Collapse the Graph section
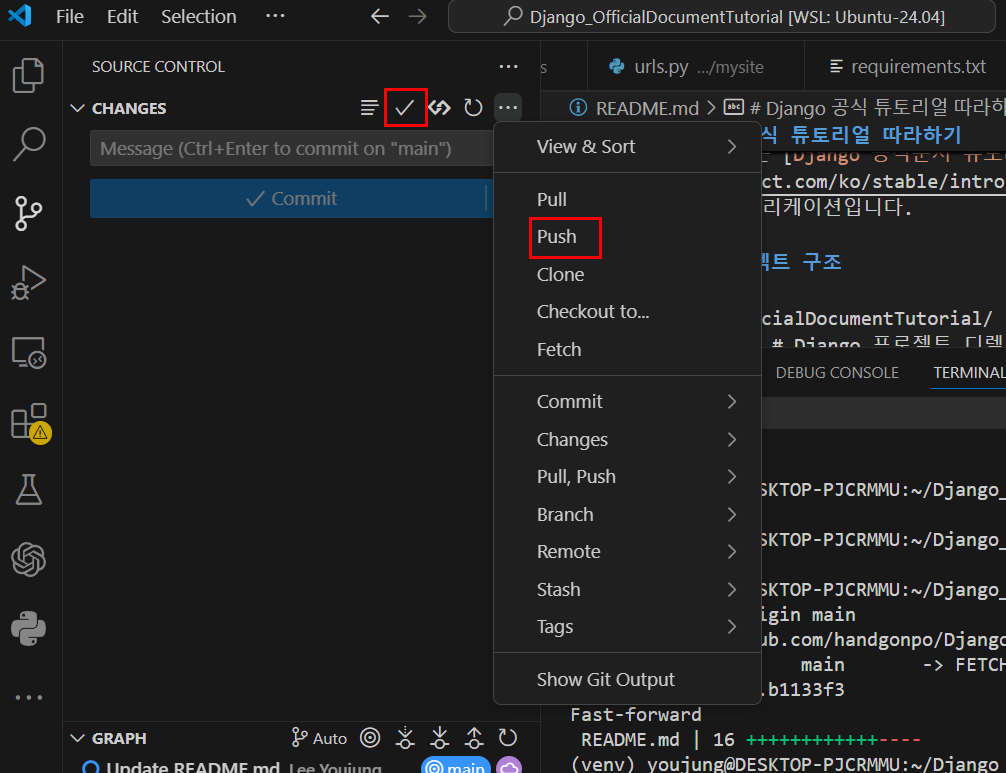The image size is (1006, 773). [78, 738]
